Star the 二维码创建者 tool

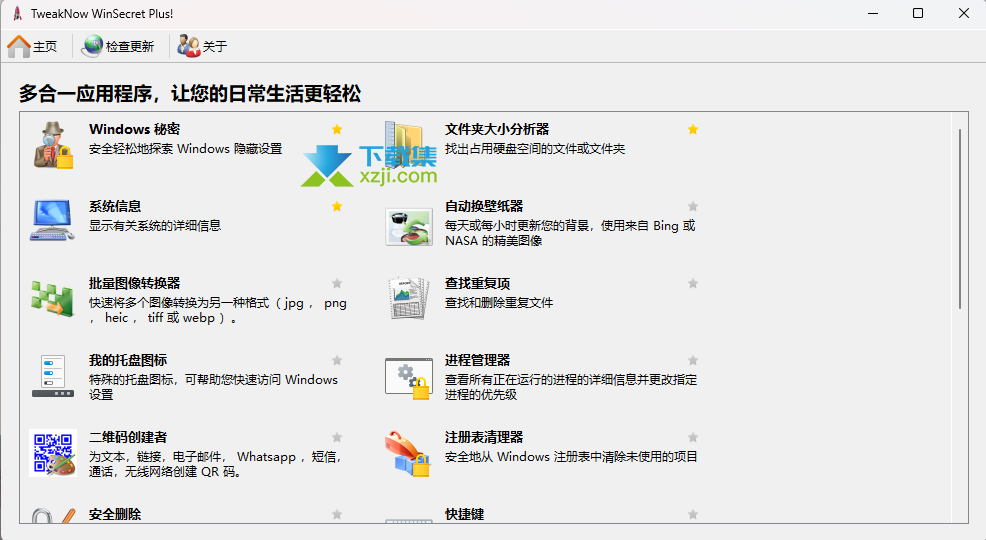[x=337, y=438]
